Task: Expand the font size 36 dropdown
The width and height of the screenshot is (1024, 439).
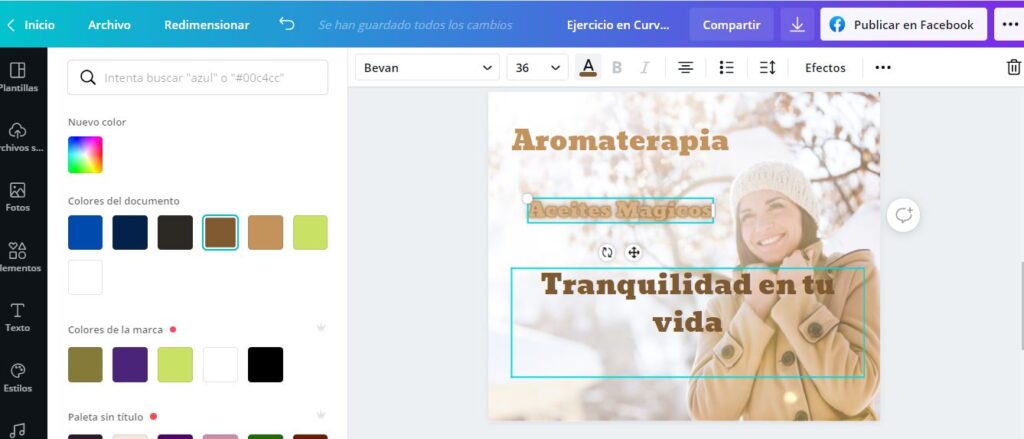Action: (x=537, y=67)
